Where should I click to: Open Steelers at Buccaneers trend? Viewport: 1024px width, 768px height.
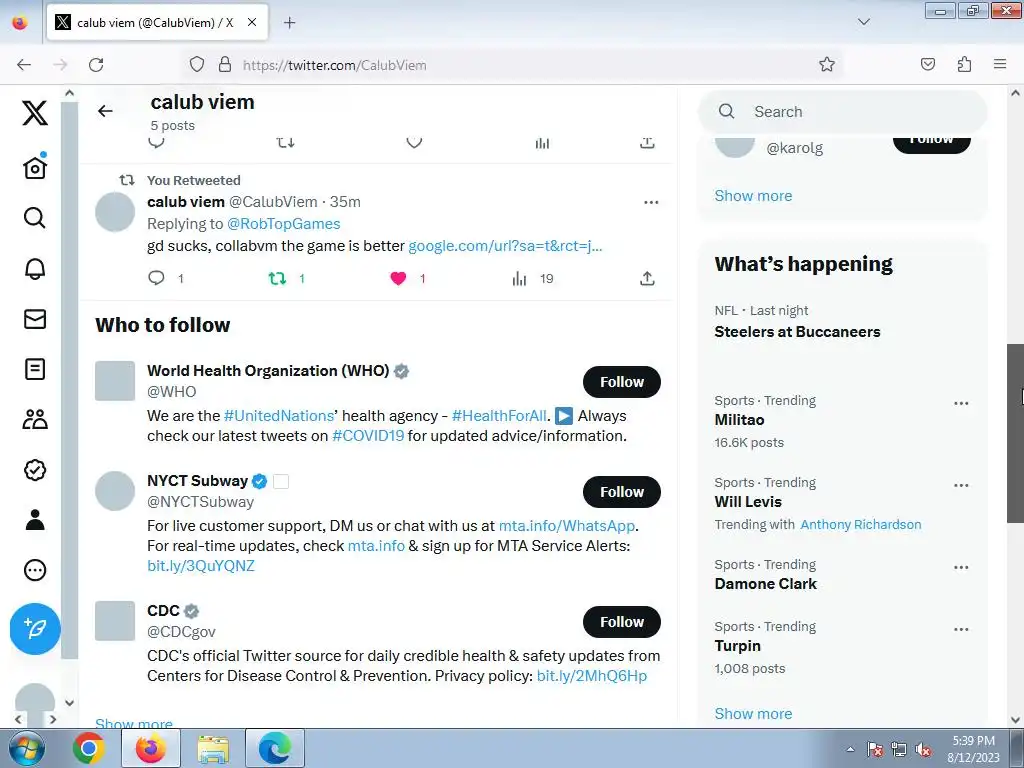pos(797,332)
